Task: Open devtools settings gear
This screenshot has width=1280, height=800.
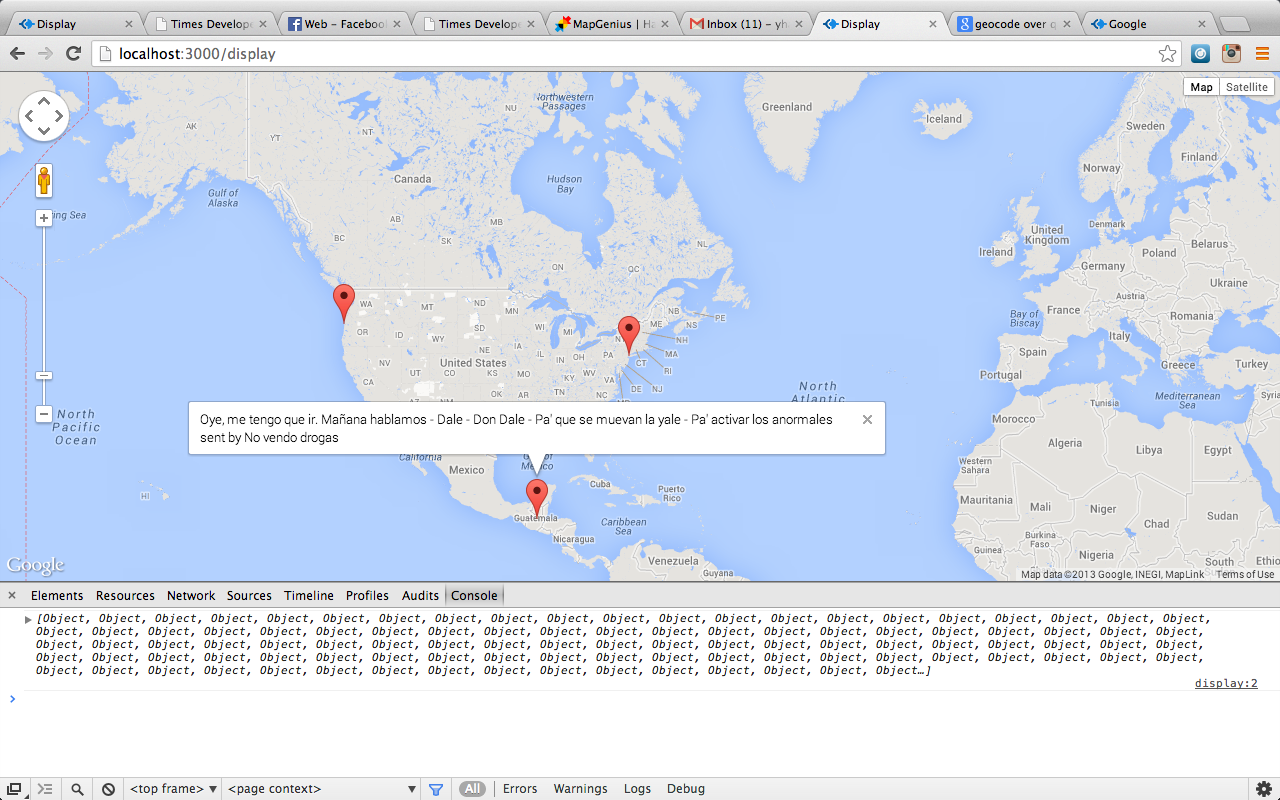Action: click(x=1264, y=789)
